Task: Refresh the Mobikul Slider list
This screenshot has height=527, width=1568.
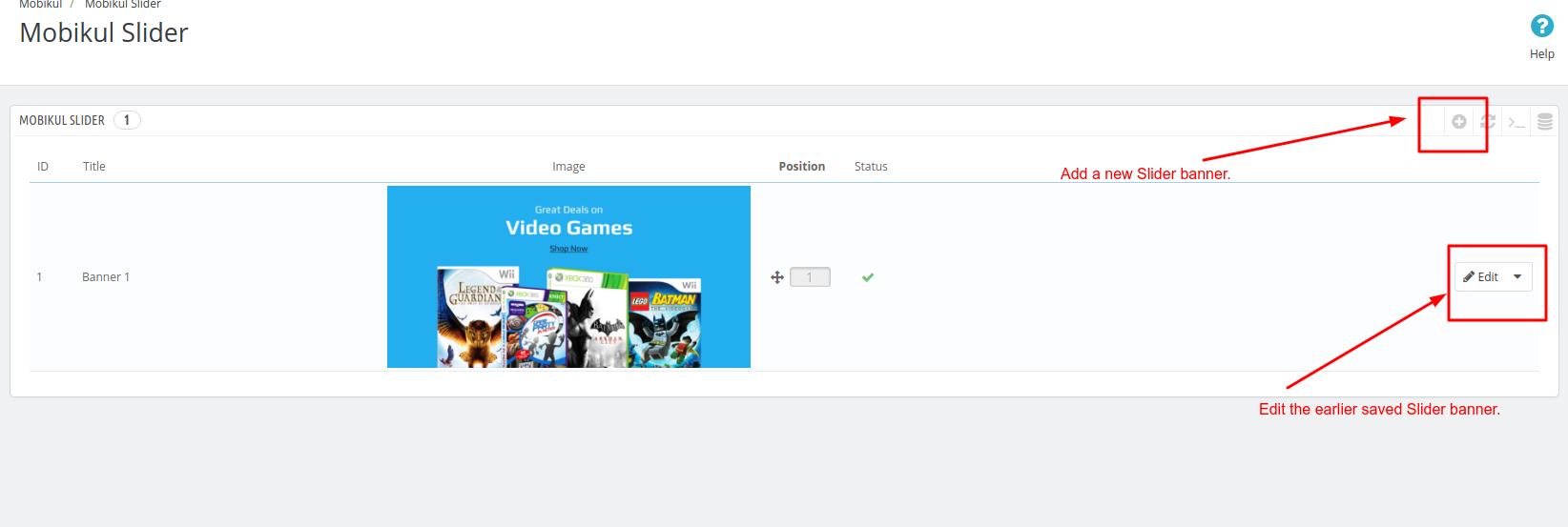Action: click(x=1487, y=121)
